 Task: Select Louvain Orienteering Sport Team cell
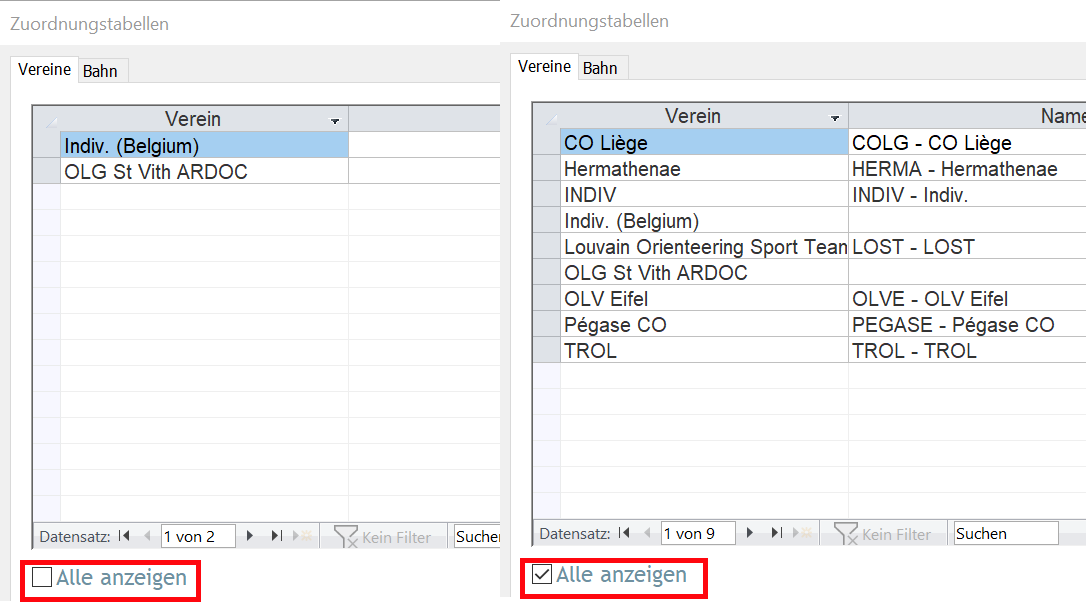click(x=704, y=247)
